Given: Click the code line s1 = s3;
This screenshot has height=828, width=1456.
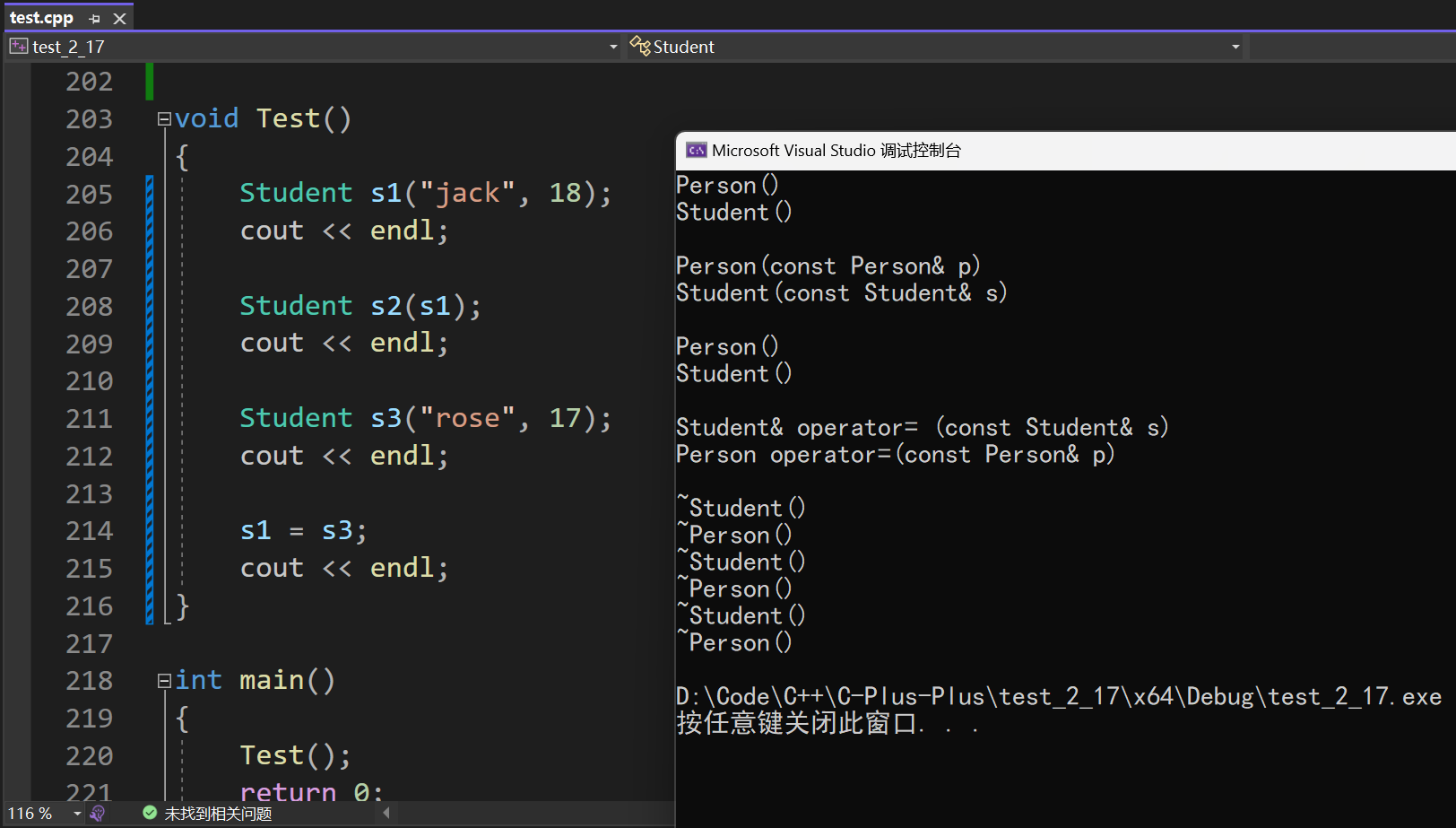Looking at the screenshot, I should [x=304, y=531].
